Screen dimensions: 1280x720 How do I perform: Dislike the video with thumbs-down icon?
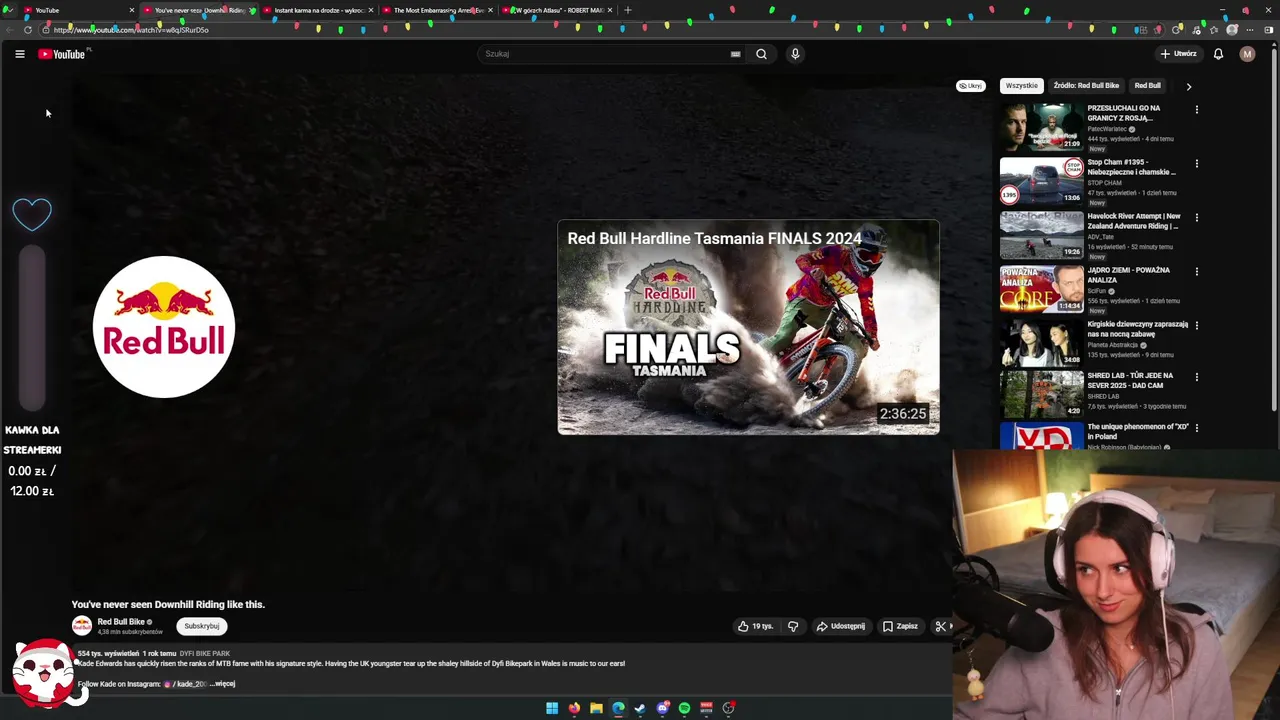tap(793, 626)
